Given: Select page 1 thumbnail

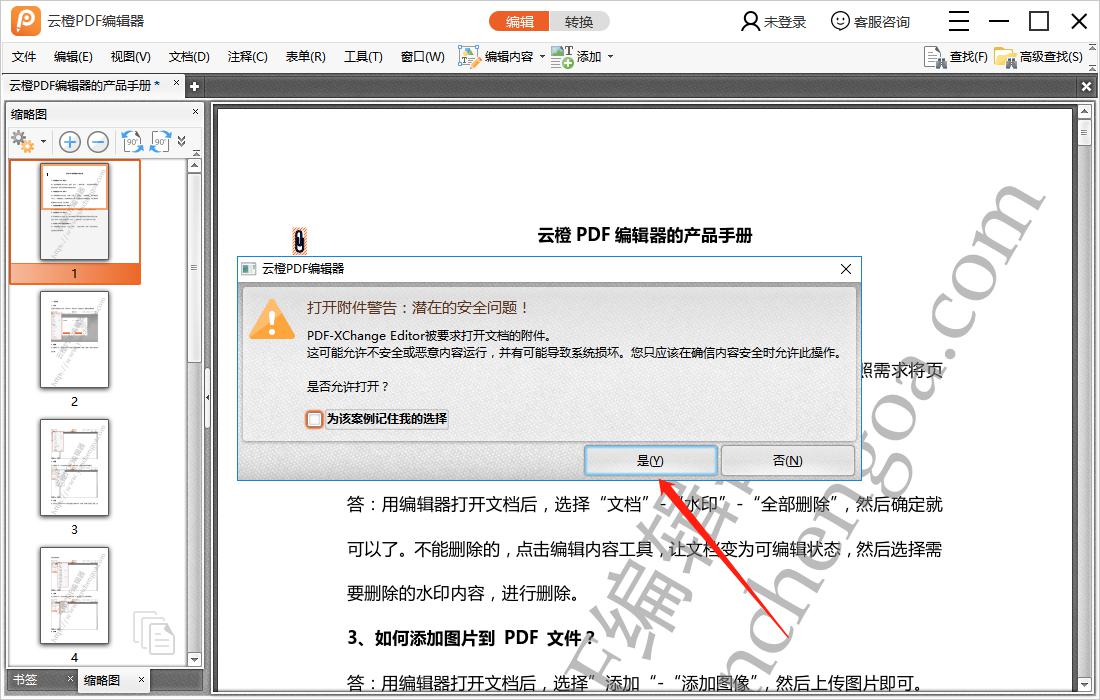Looking at the screenshot, I should click(74, 213).
